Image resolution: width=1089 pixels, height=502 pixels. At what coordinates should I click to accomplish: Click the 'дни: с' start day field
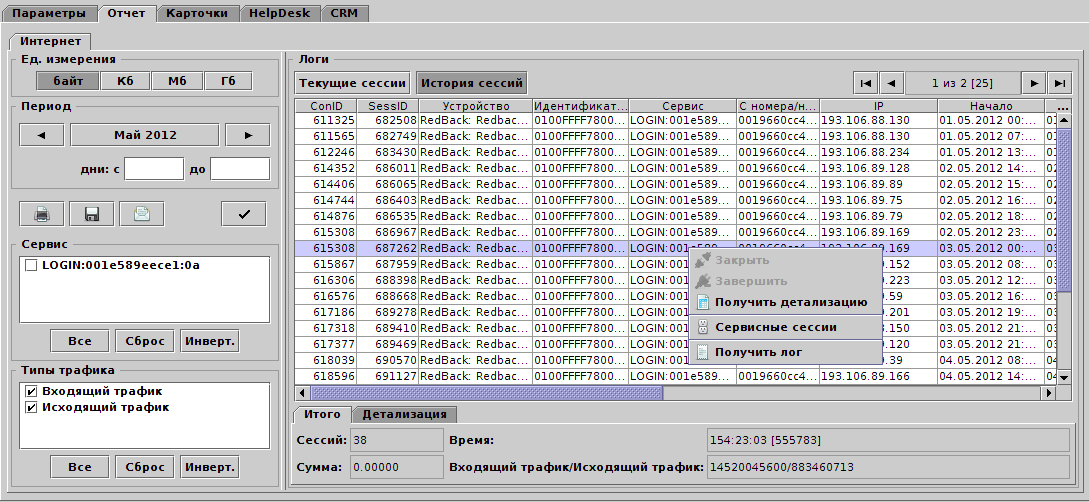pos(153,169)
